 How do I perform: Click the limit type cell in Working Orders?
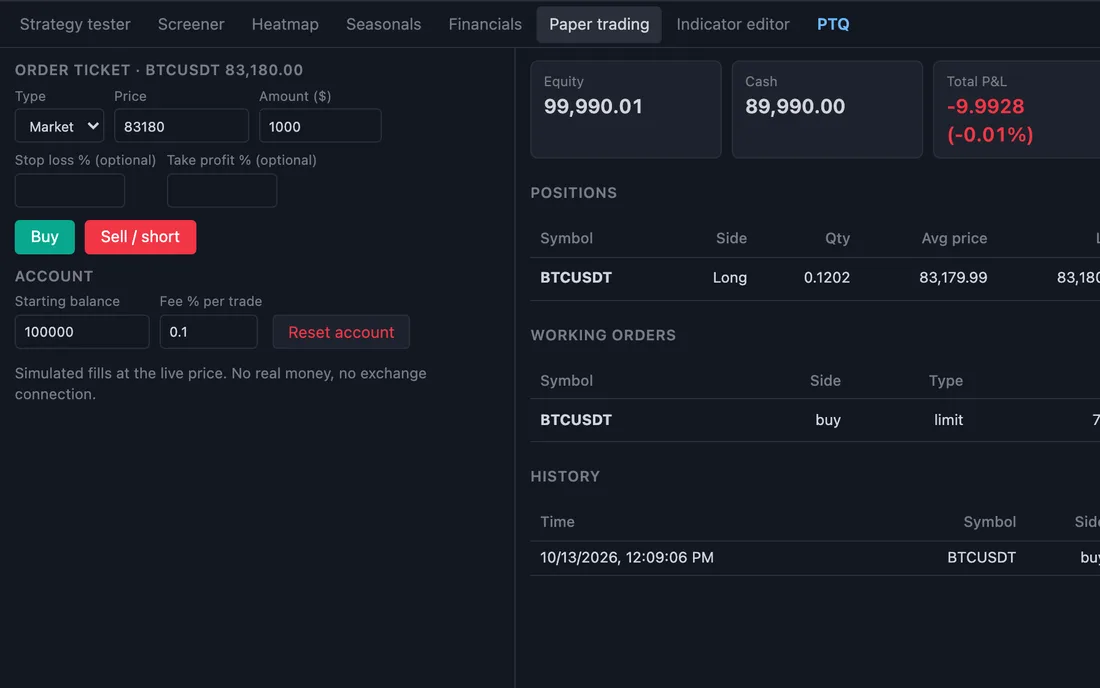[x=948, y=420]
